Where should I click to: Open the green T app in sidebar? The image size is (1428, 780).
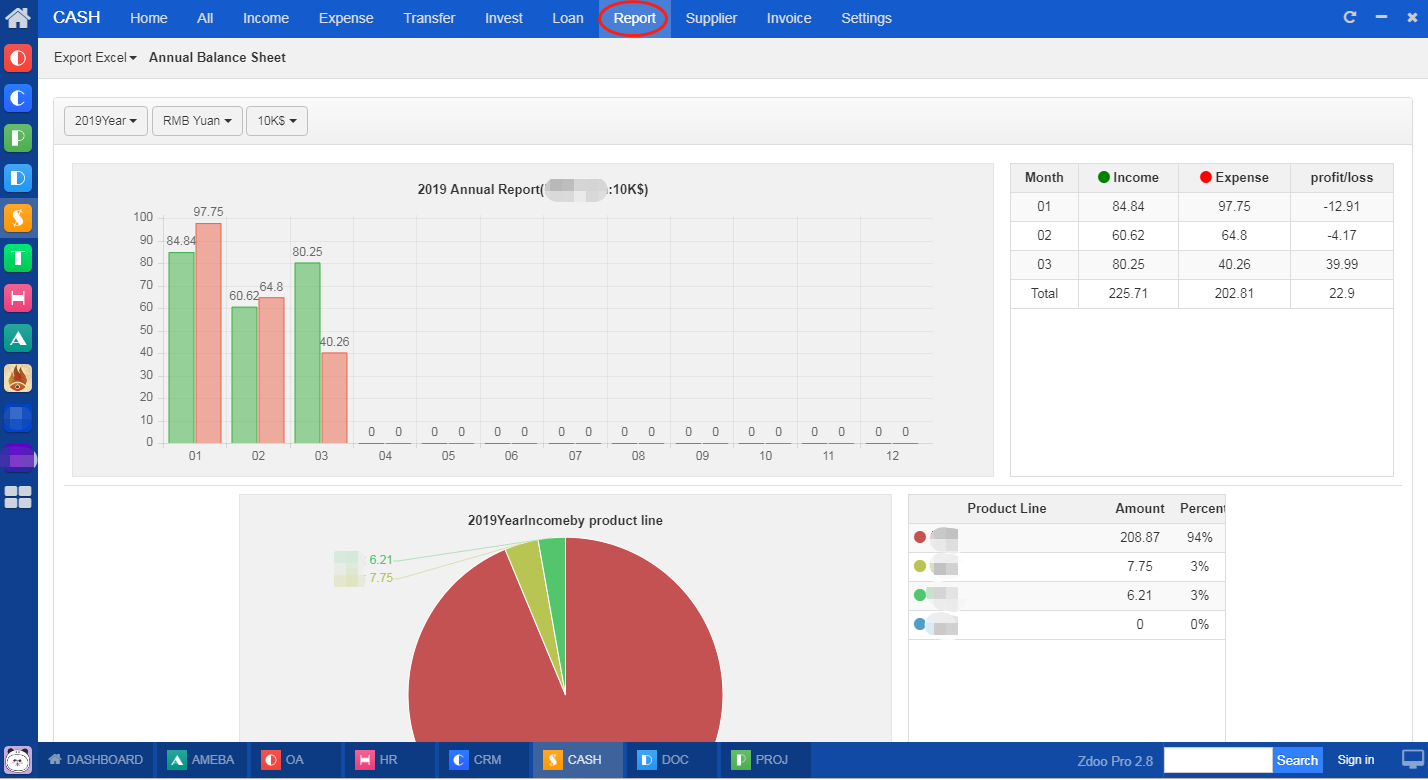pos(18,257)
